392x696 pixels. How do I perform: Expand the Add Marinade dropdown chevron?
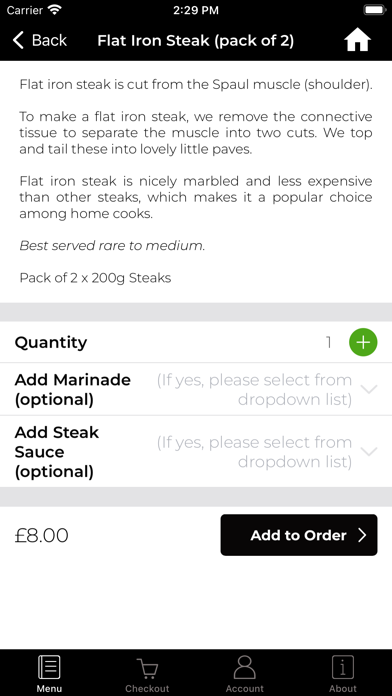pyautogui.click(x=369, y=389)
